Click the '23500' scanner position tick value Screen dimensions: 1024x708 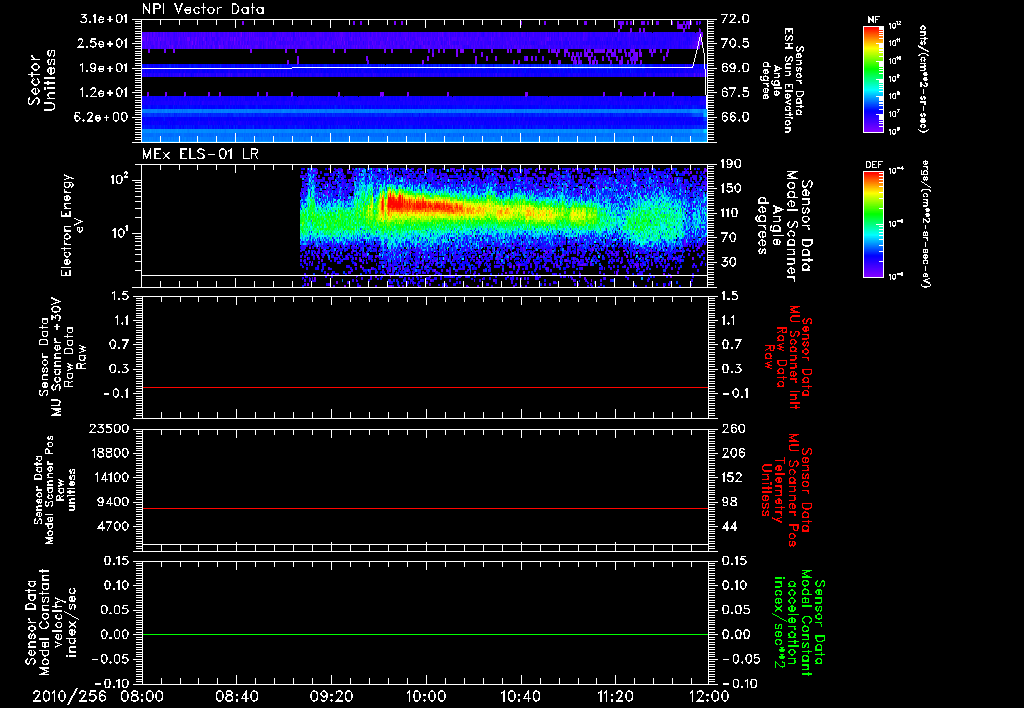[x=109, y=428]
